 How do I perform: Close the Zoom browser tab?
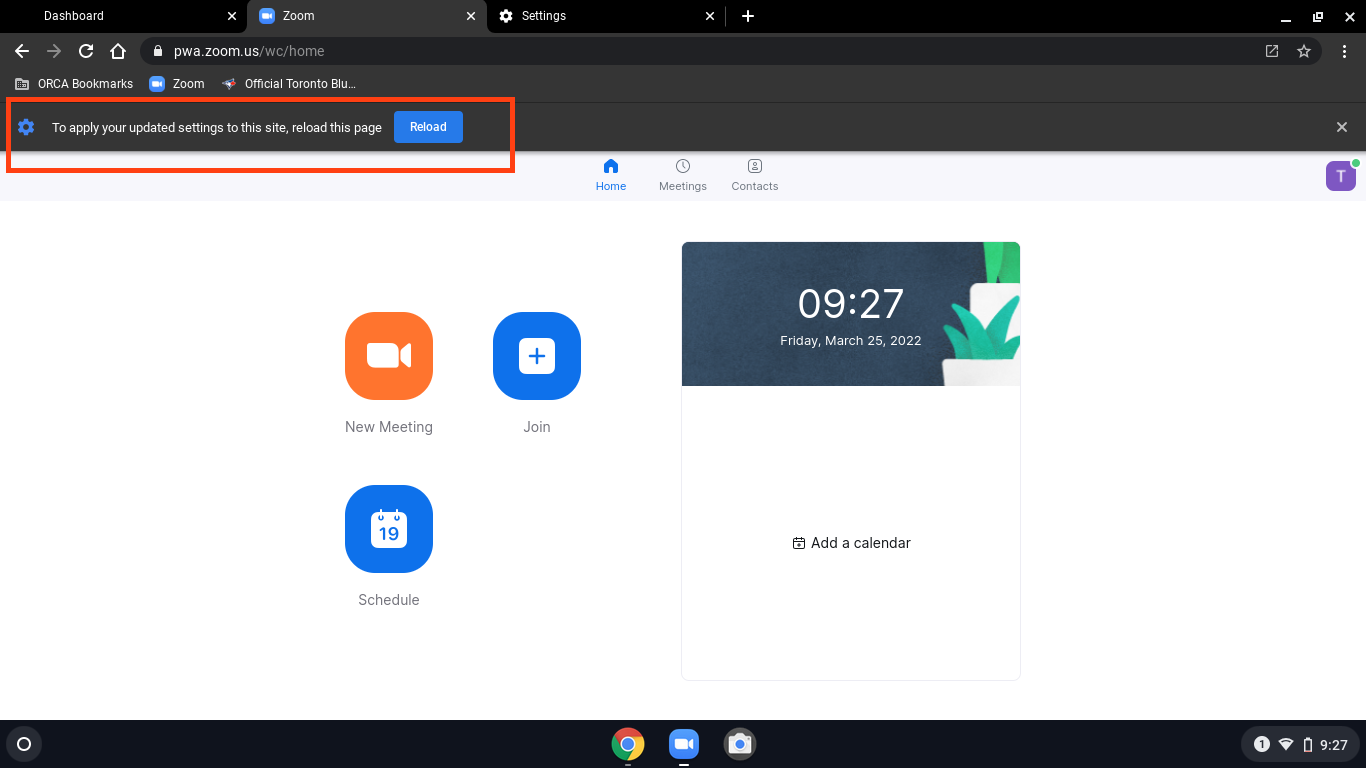click(x=471, y=16)
